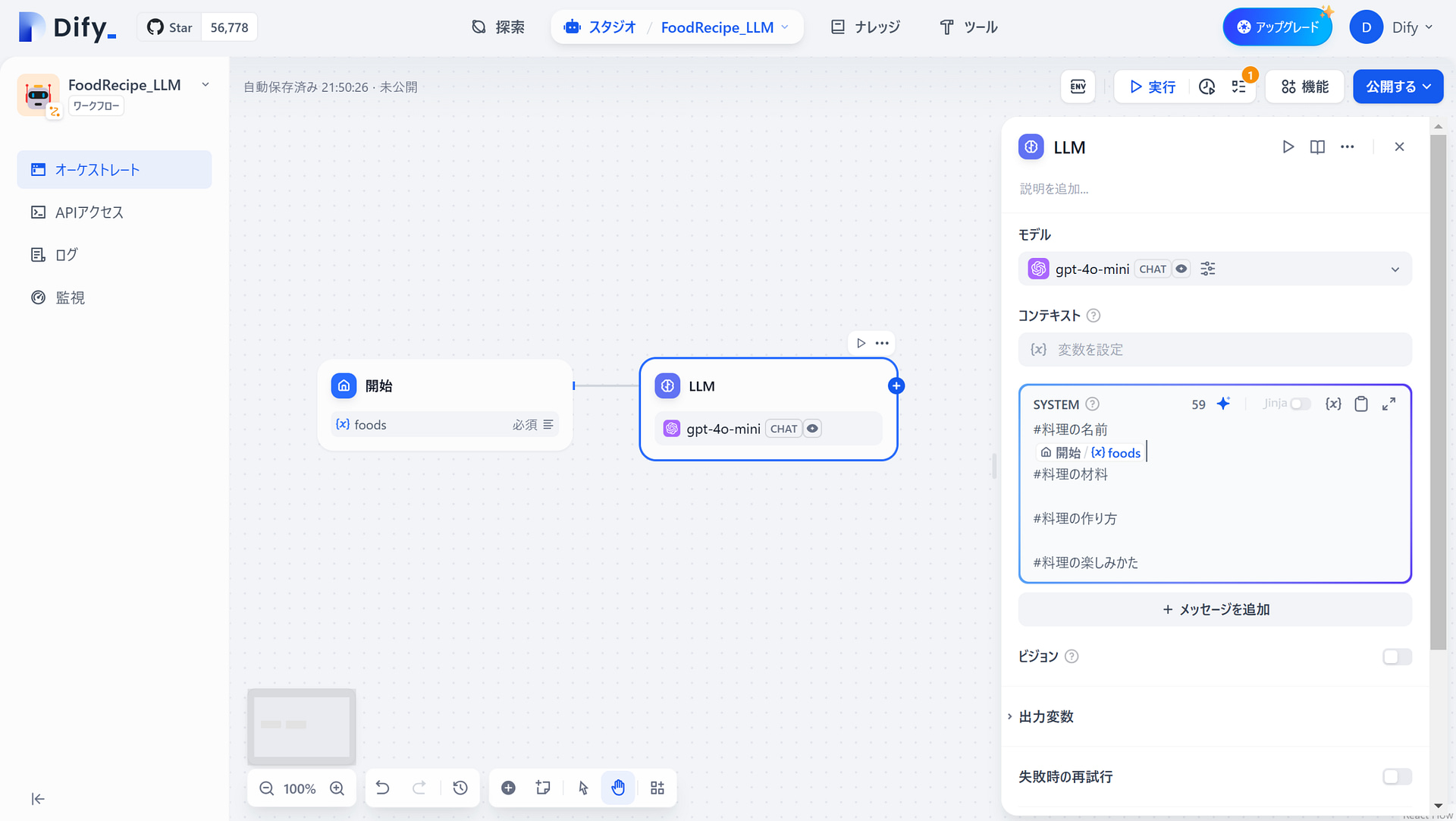The width and height of the screenshot is (1456, 821).
Task: Open the APIアクセス sidebar item
Action: point(89,212)
